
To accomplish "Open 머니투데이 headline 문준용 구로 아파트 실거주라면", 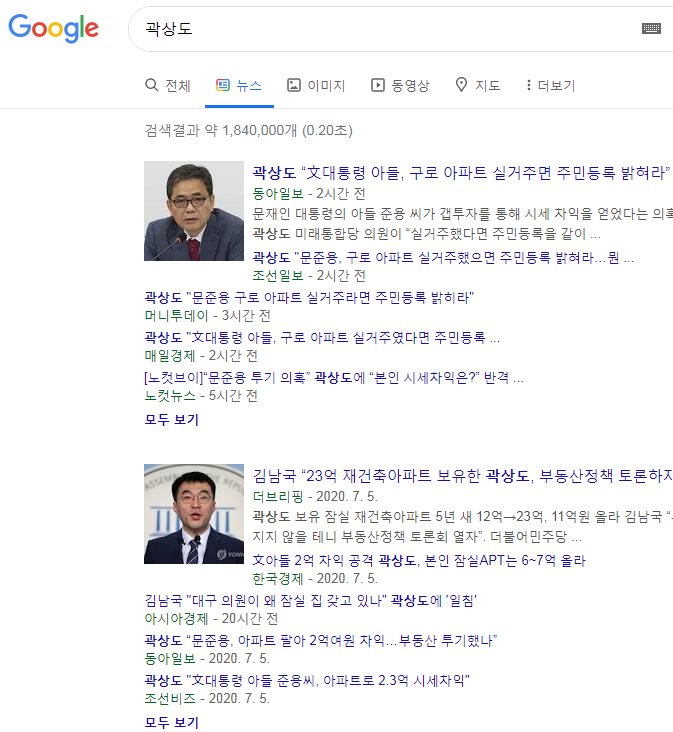I will click(x=309, y=297).
